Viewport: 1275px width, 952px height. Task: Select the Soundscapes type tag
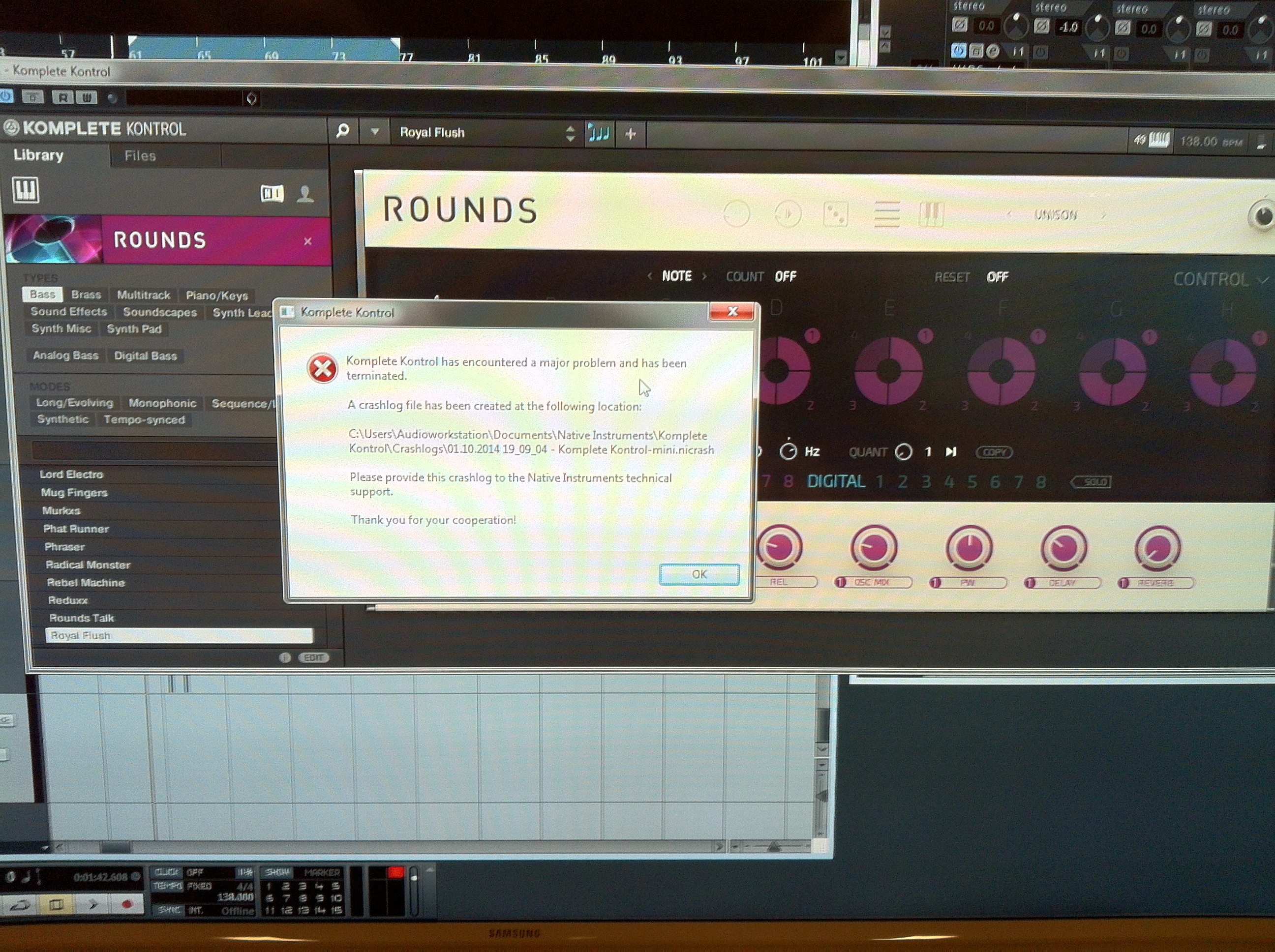[x=160, y=312]
